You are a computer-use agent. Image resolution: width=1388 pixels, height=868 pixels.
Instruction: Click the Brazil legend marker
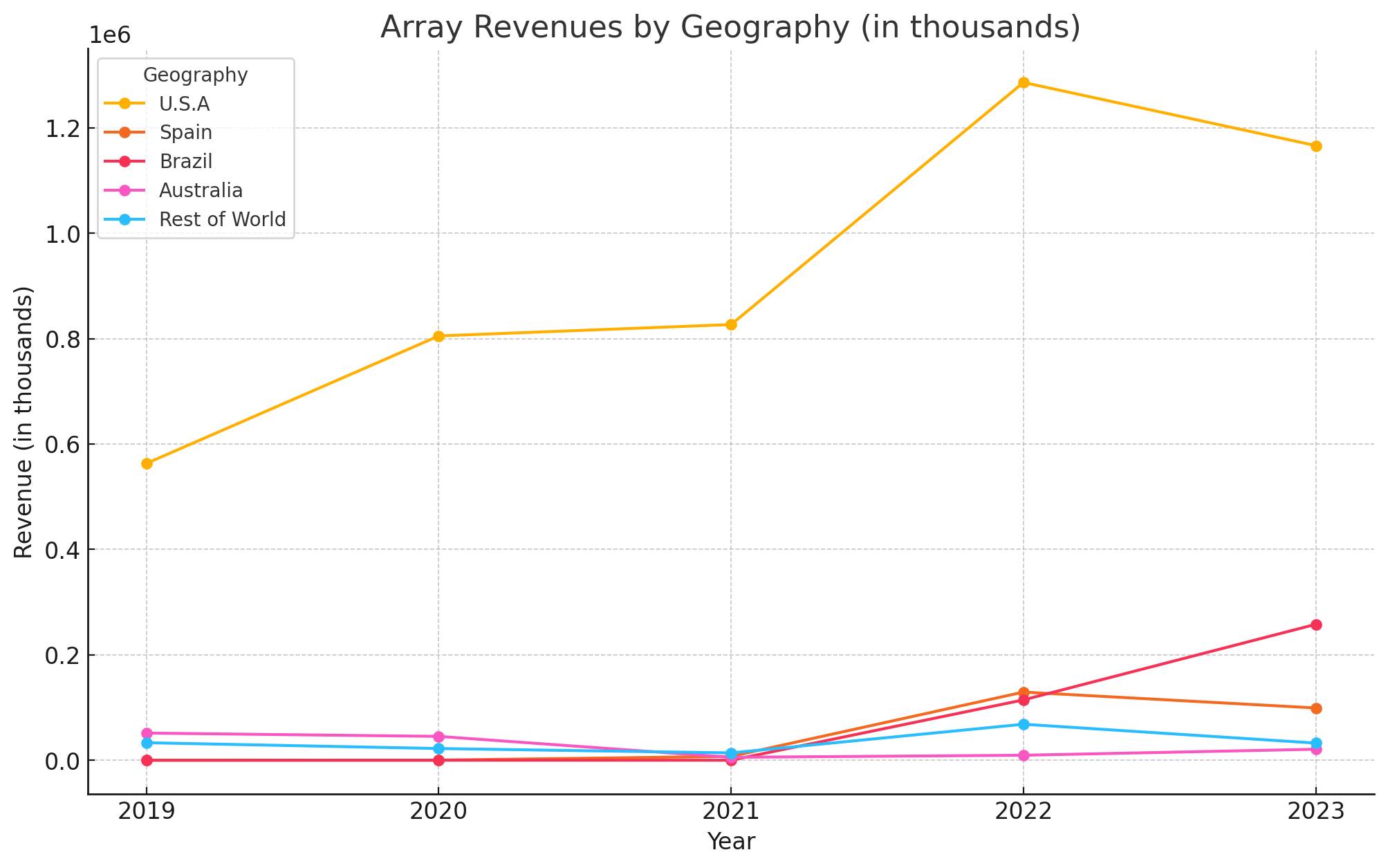point(125,161)
